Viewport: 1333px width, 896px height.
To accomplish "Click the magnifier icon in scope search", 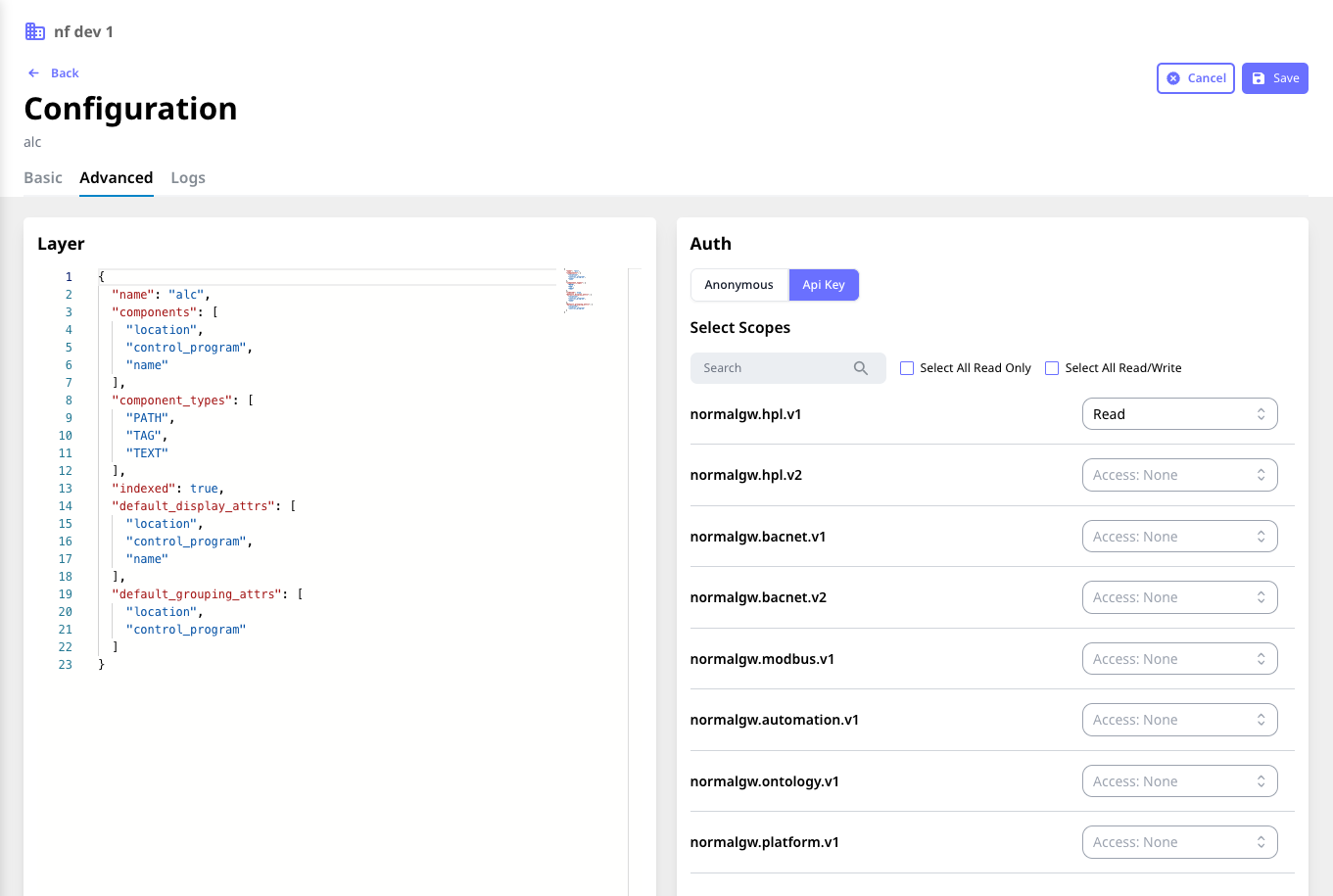I will point(861,368).
